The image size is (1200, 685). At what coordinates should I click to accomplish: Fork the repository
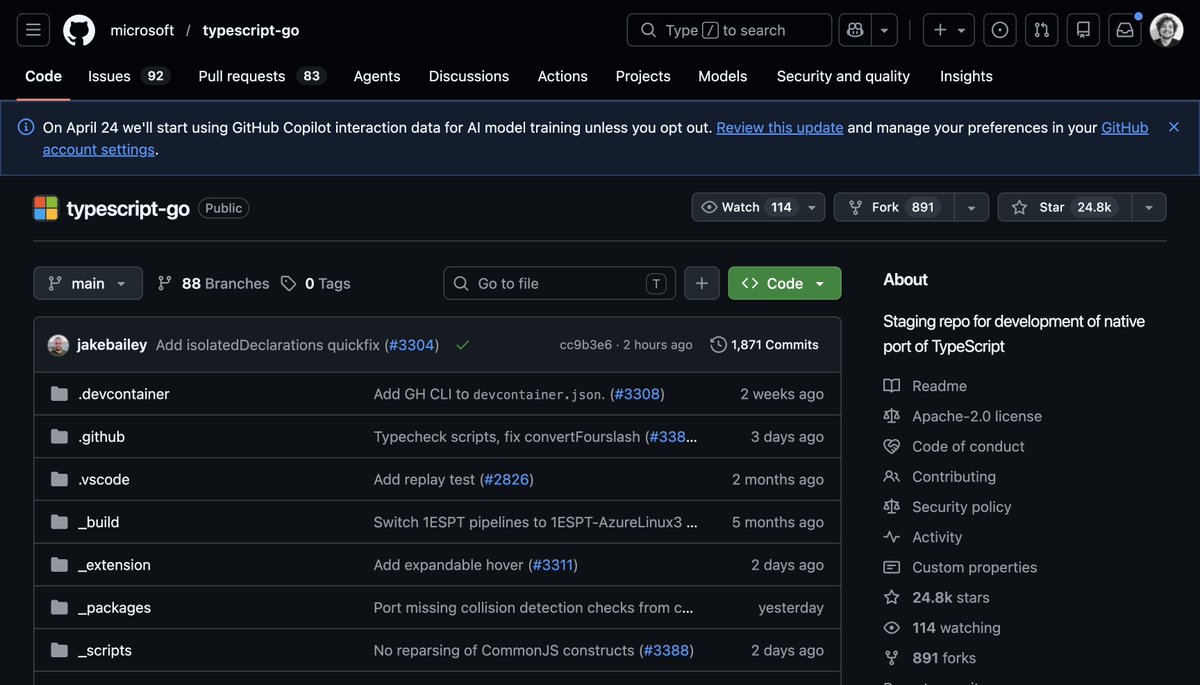point(894,207)
